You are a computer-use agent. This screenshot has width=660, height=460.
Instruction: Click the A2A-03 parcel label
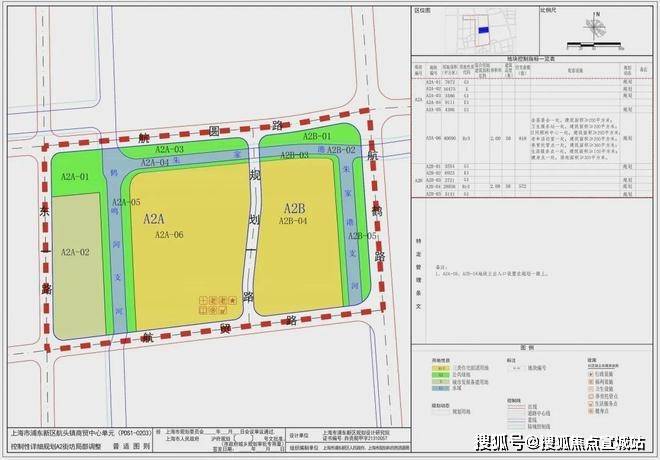170,149
